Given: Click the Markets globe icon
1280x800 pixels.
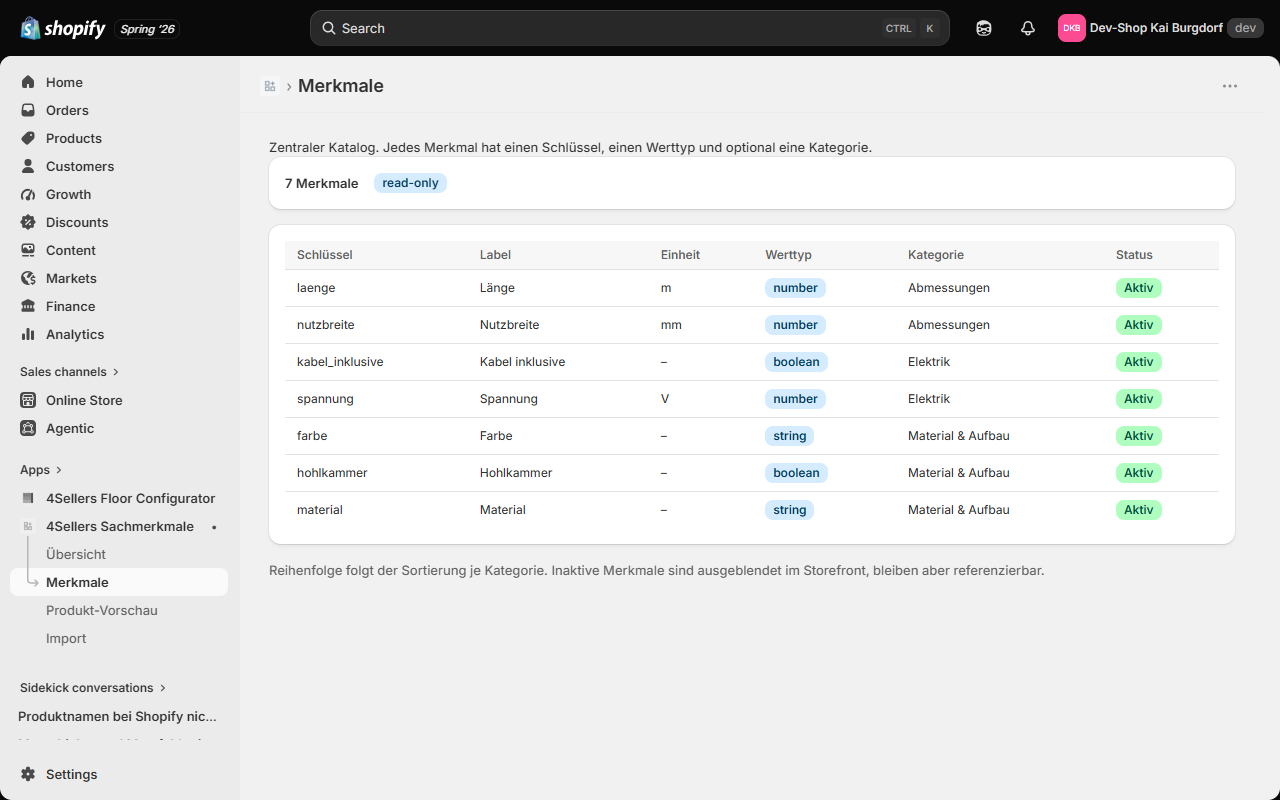Looking at the screenshot, I should tap(28, 278).
